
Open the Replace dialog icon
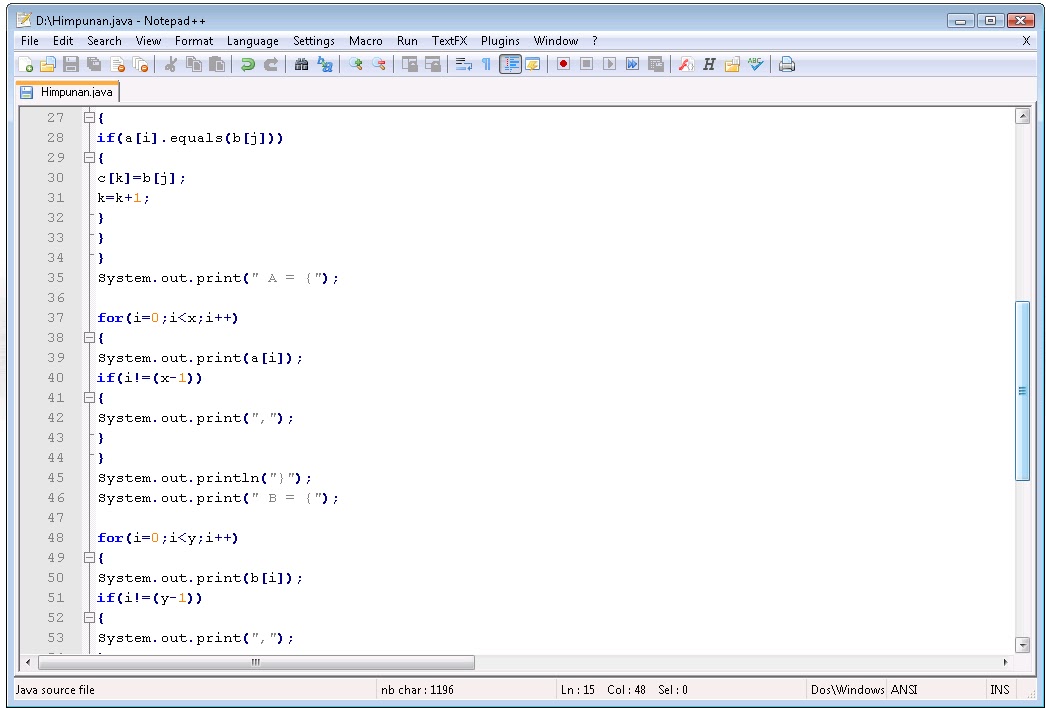point(325,64)
